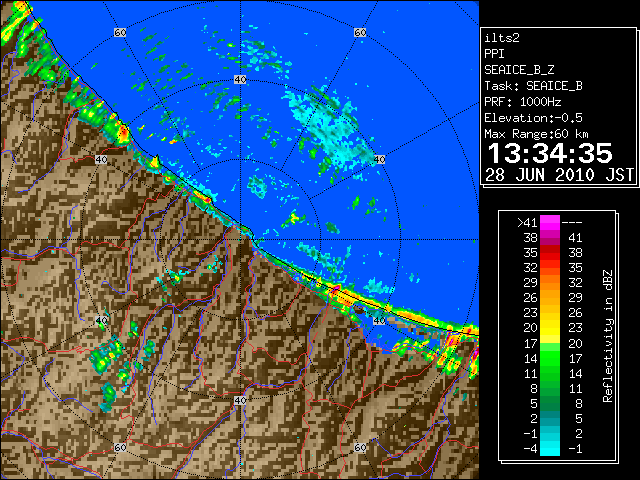
Task: Pick the purple 38–41 dBZ legend band
Action: coord(550,237)
